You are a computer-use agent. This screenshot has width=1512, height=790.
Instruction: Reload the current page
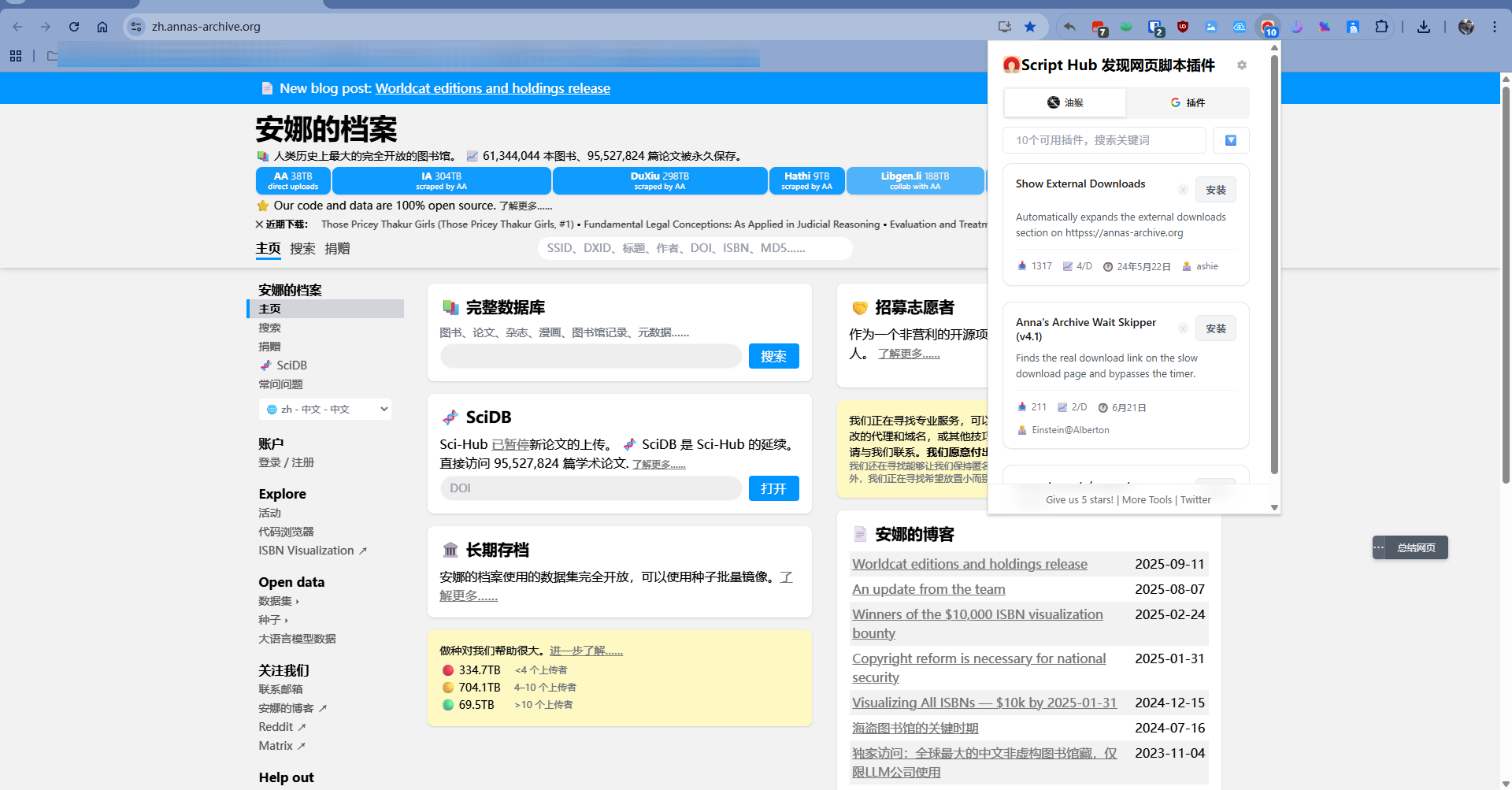tap(74, 27)
